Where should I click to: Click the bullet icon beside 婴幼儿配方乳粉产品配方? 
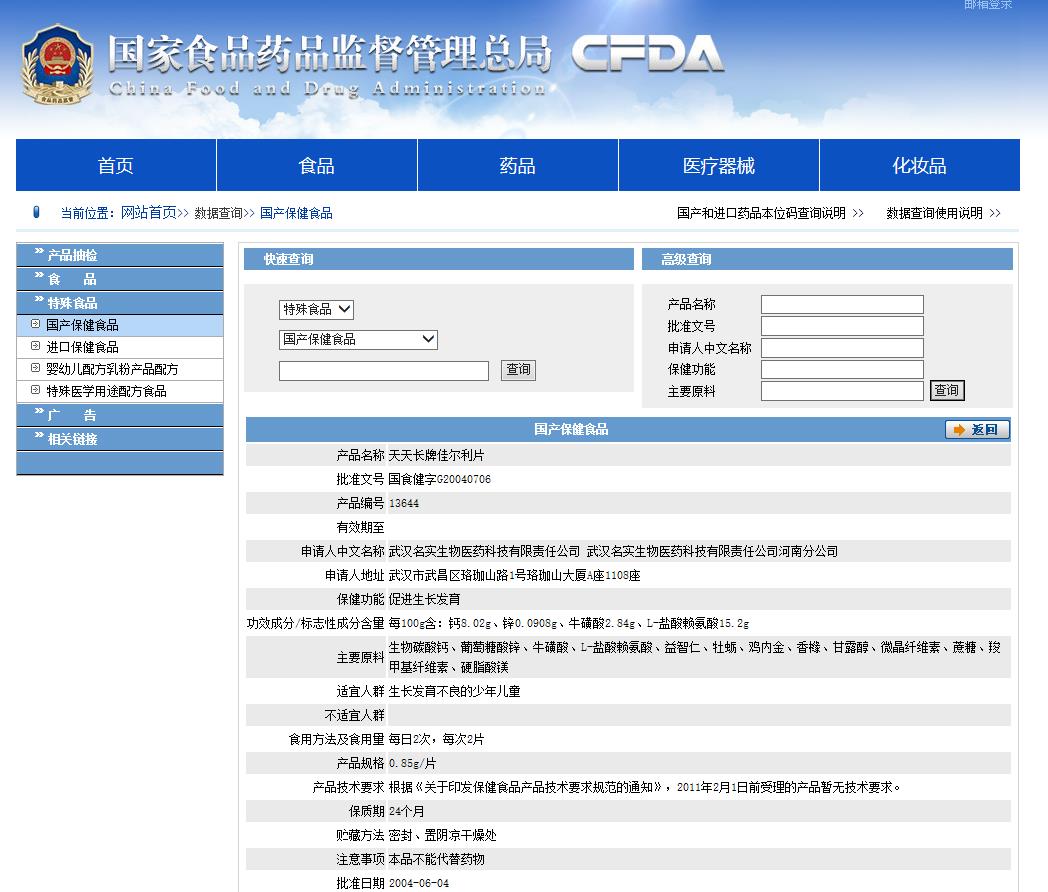[35, 368]
